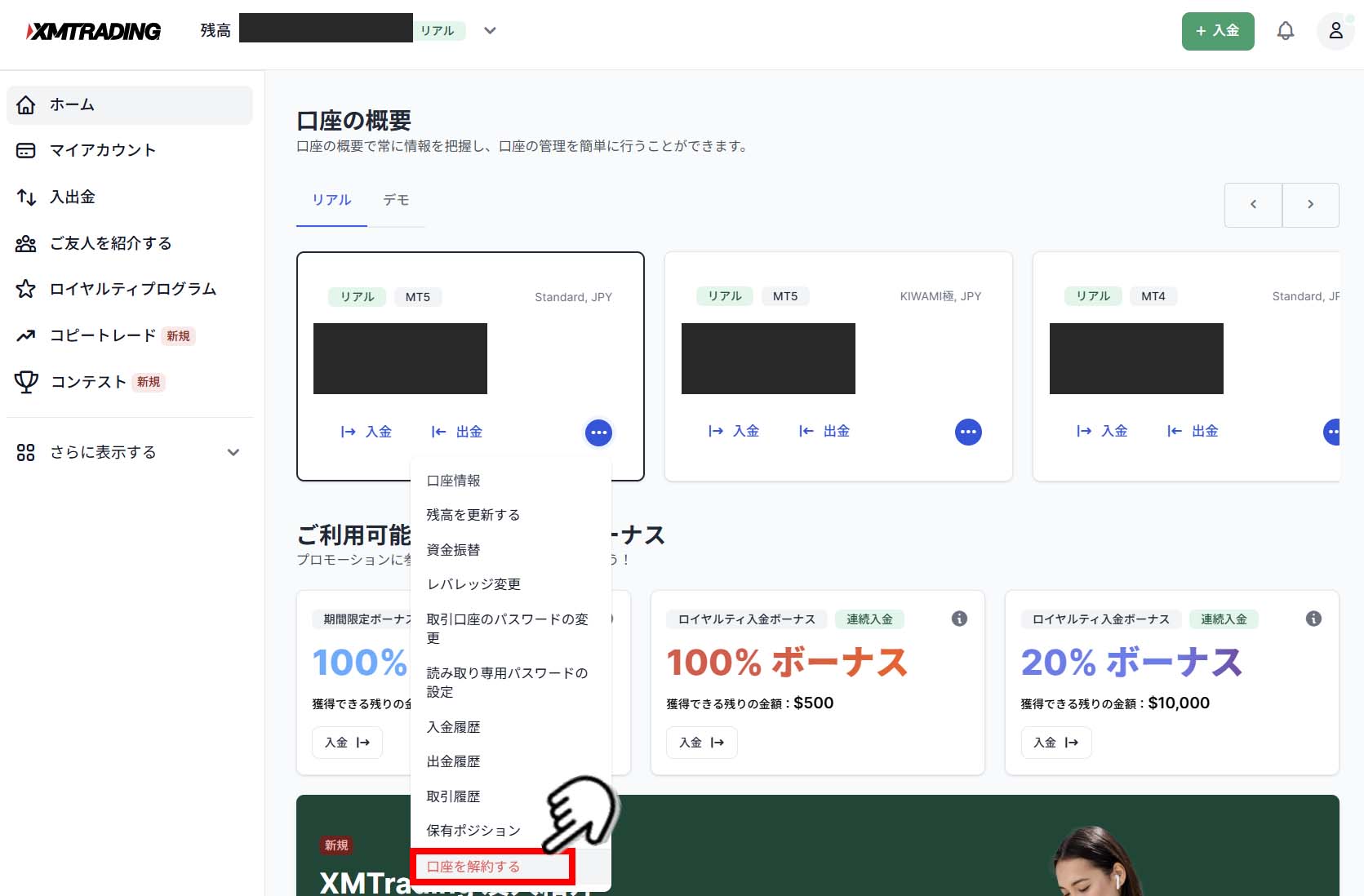Click 出金 on the KIWAMI極 account card

tap(824, 431)
